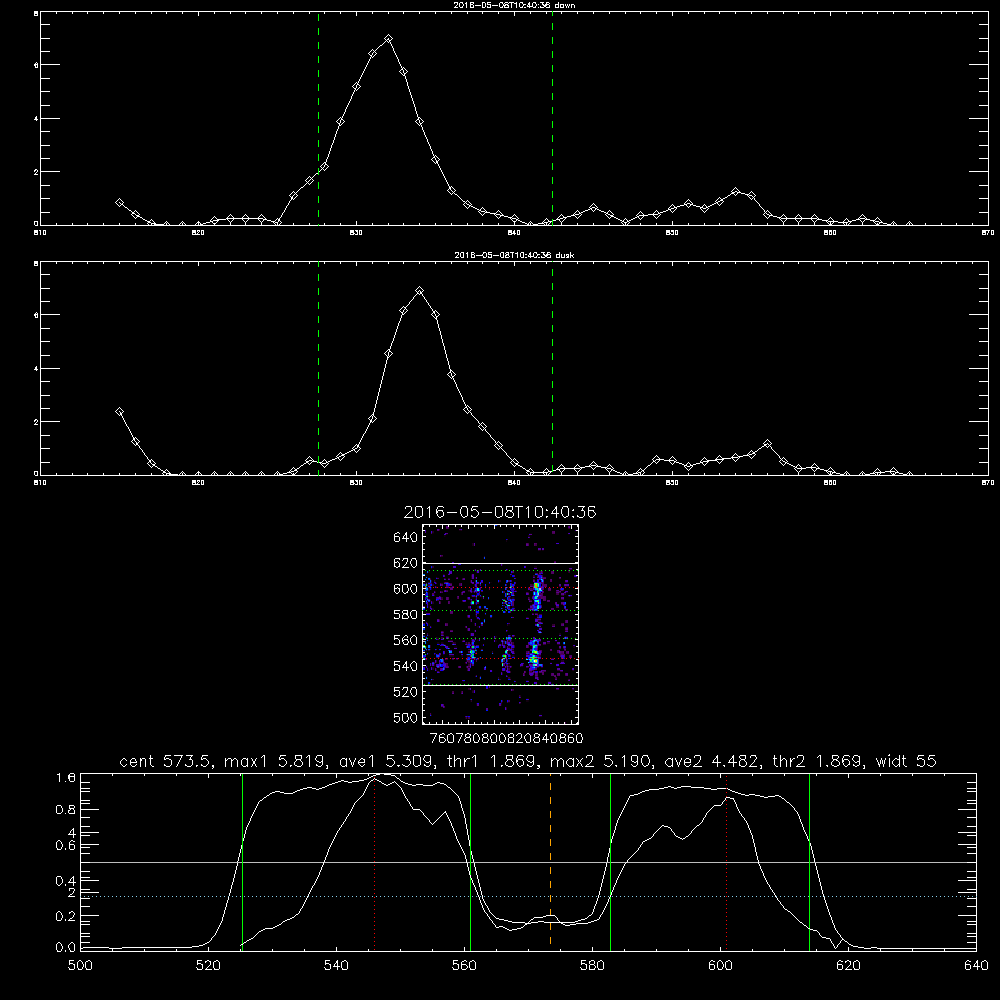Screen dimensions: 1000x1000
Task: Click x-axis label 640 of bottom plot
Action: pyautogui.click(x=976, y=966)
